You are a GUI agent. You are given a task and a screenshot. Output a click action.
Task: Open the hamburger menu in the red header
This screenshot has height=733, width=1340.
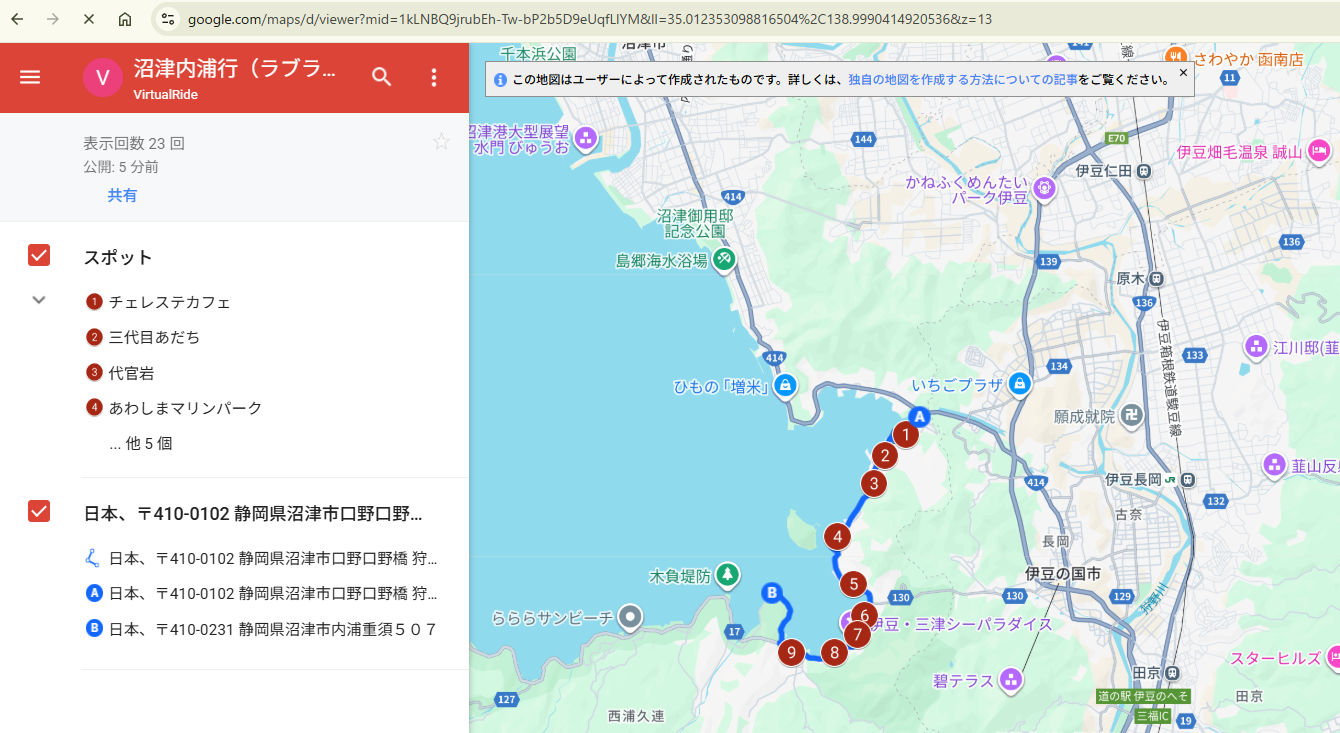click(30, 77)
